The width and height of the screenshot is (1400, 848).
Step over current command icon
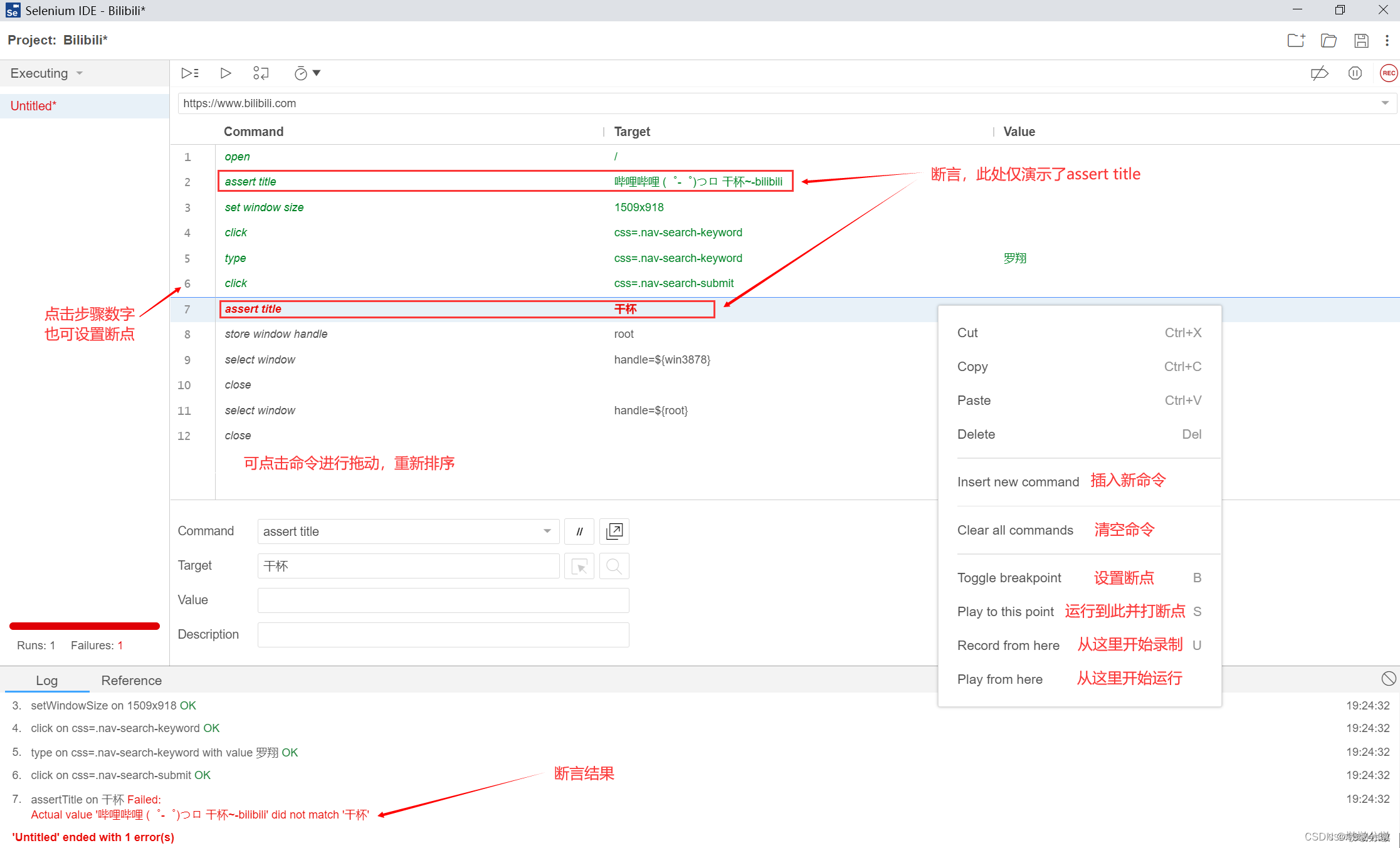261,73
